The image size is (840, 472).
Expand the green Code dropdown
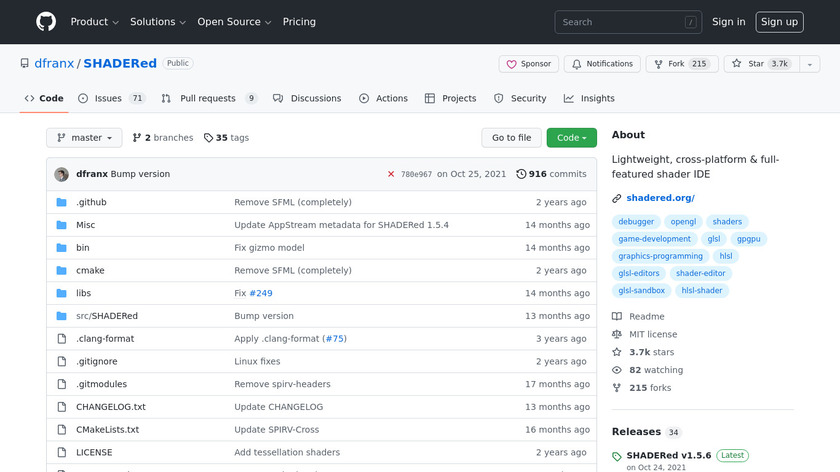[571, 138]
